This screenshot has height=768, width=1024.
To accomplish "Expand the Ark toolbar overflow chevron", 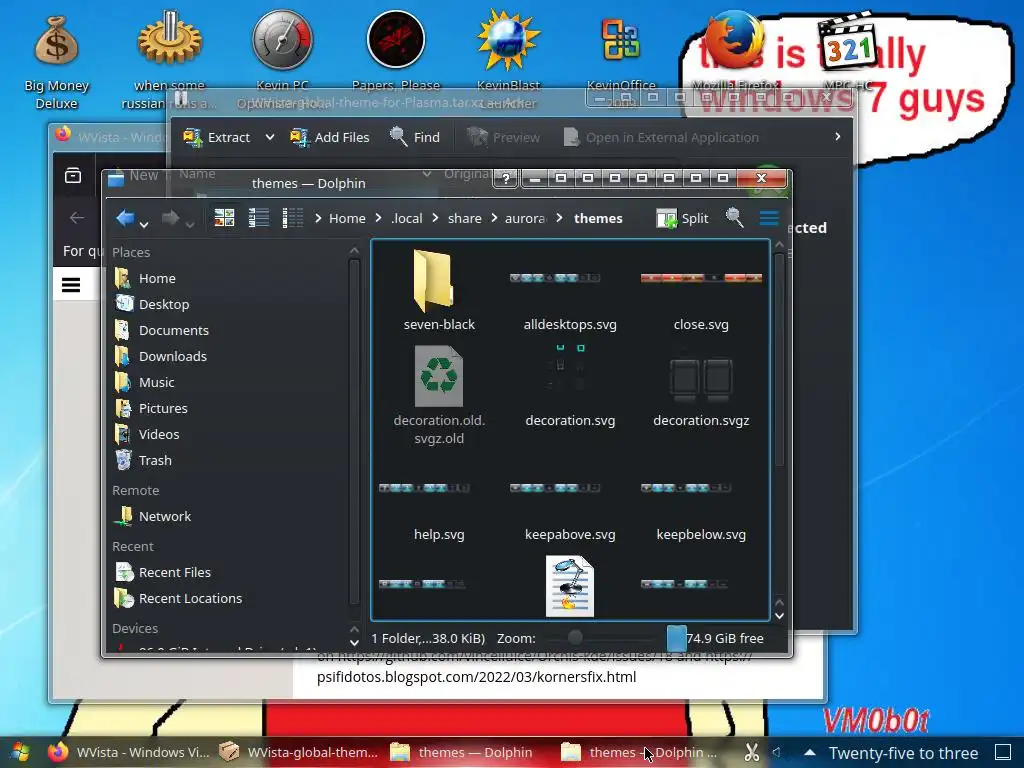I will click(x=838, y=136).
